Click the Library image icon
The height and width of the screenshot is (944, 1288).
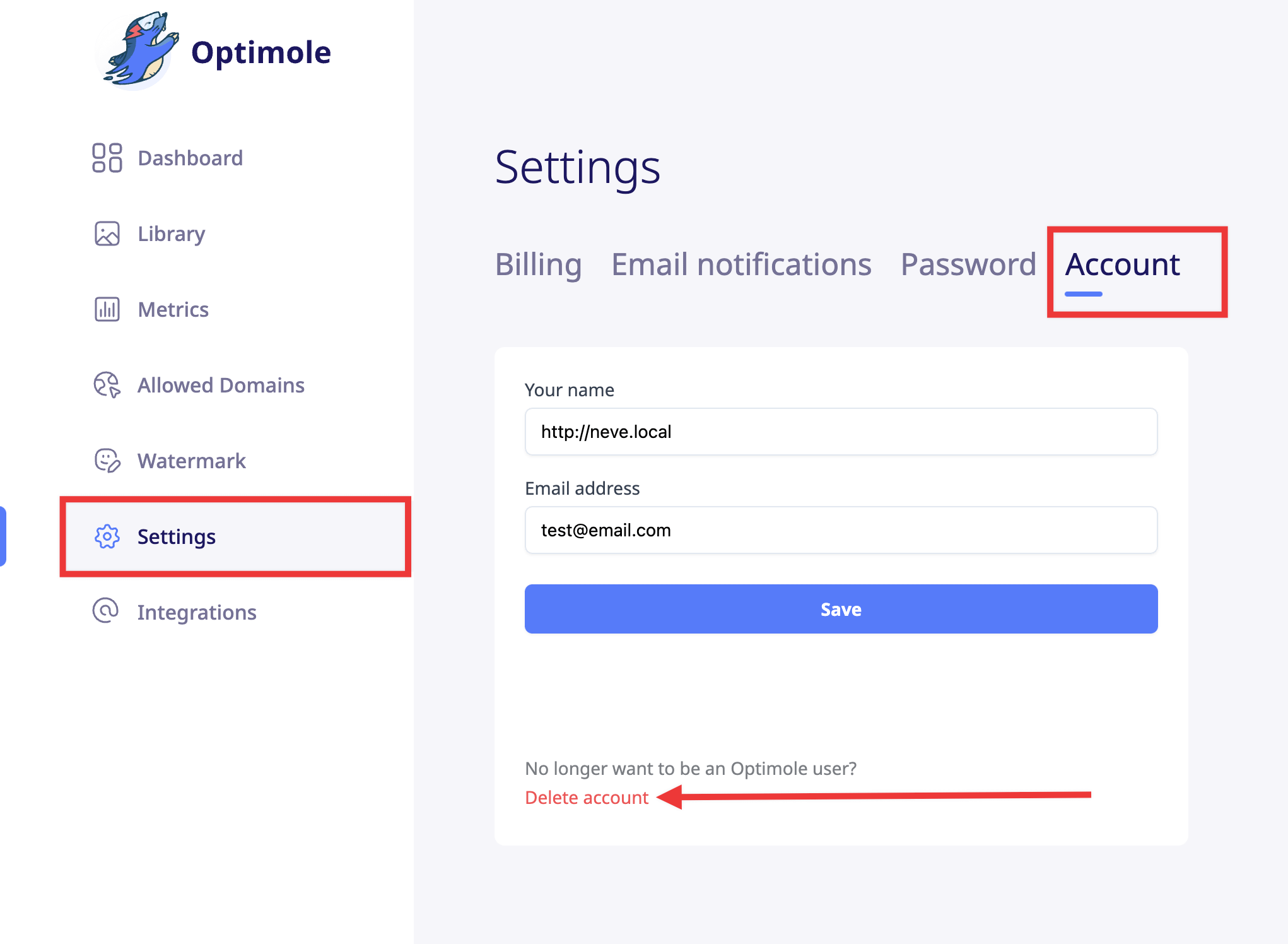point(107,233)
